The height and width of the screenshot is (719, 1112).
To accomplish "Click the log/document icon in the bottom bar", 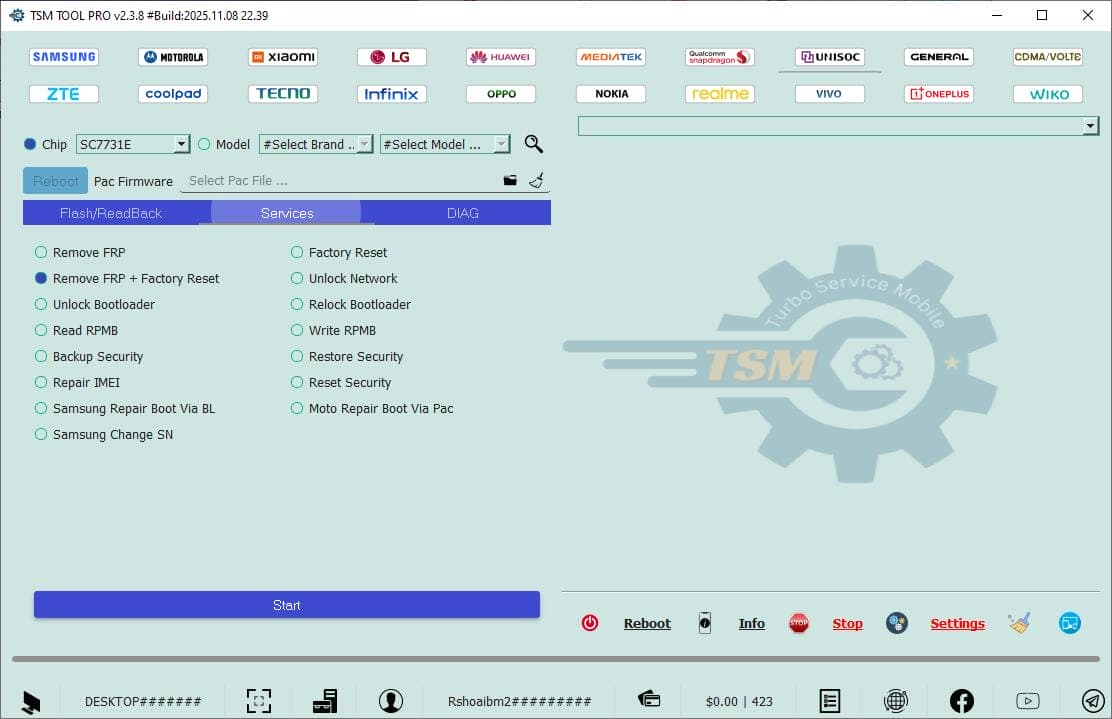I will 829,700.
